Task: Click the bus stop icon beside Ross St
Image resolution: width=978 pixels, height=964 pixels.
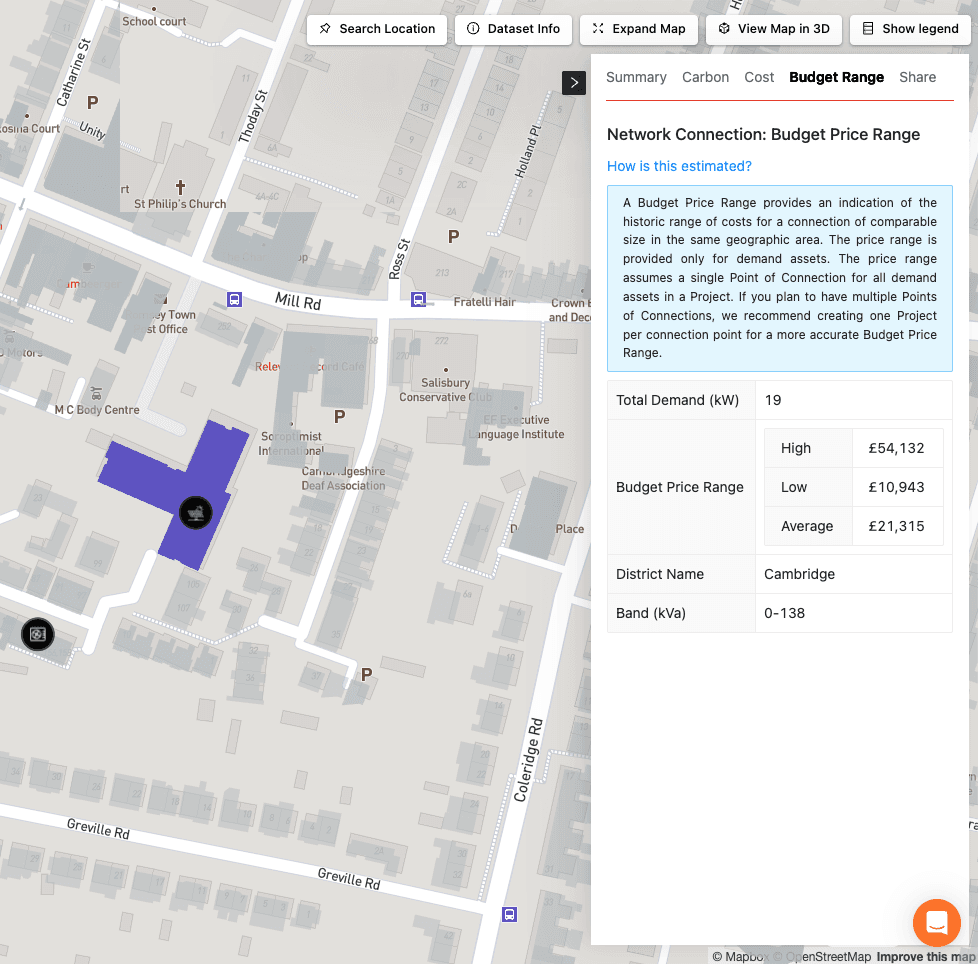Action: pyautogui.click(x=419, y=299)
